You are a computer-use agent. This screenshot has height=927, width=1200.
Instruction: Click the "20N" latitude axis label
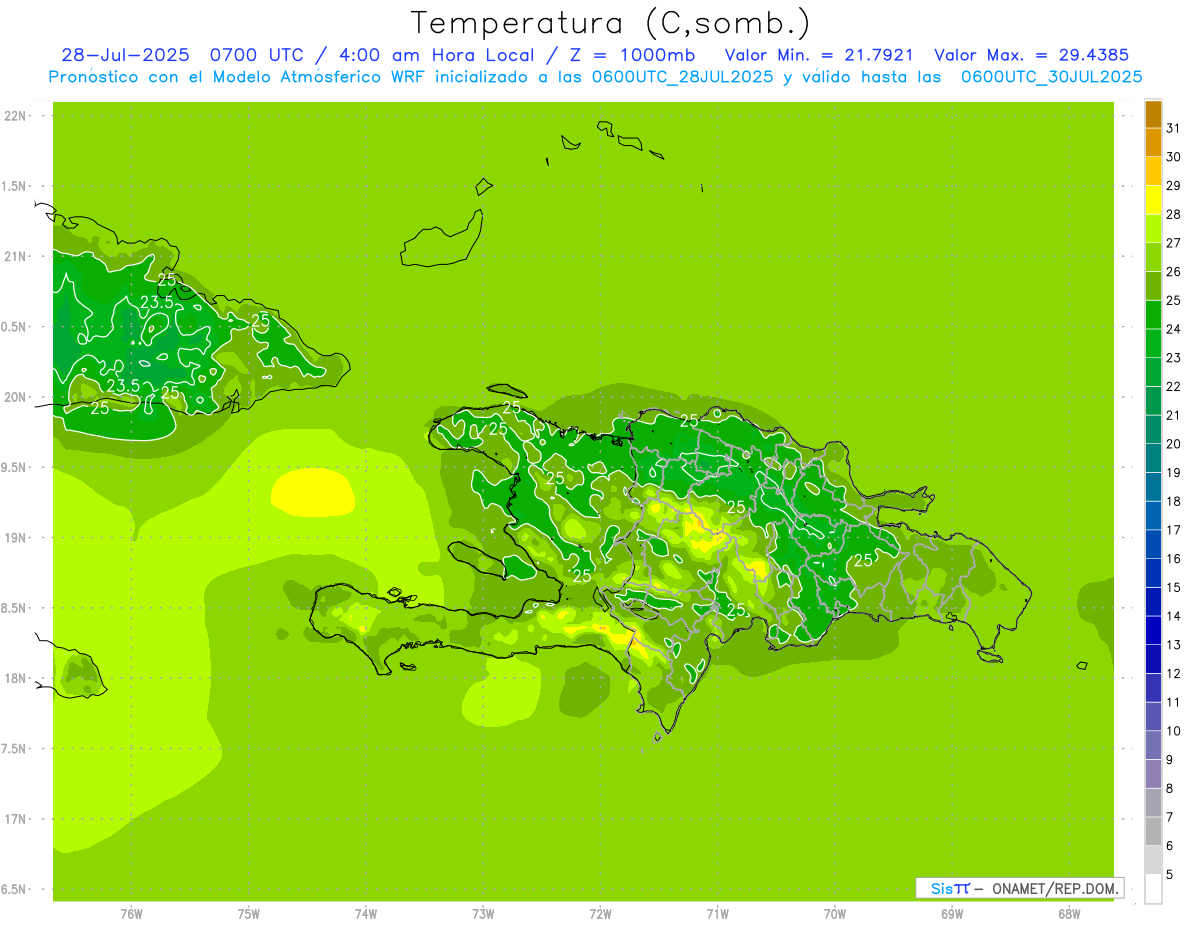15,397
